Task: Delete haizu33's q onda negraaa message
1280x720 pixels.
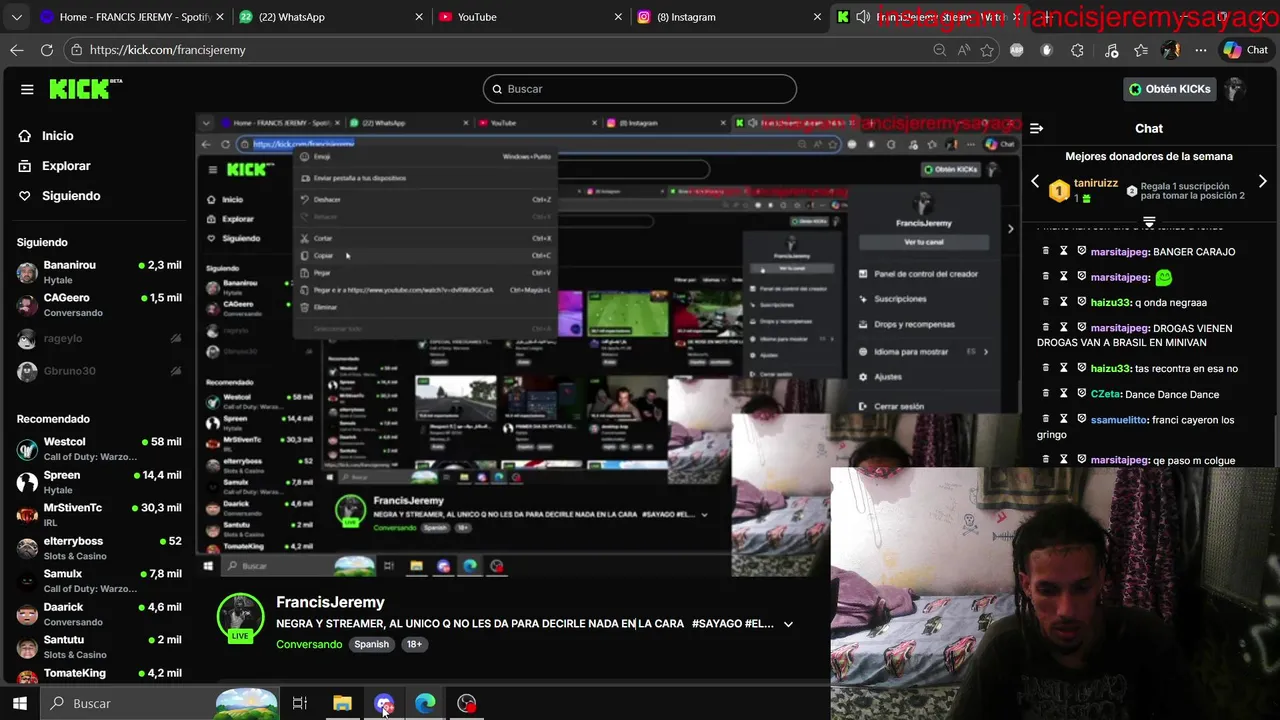Action: pos(1046,302)
